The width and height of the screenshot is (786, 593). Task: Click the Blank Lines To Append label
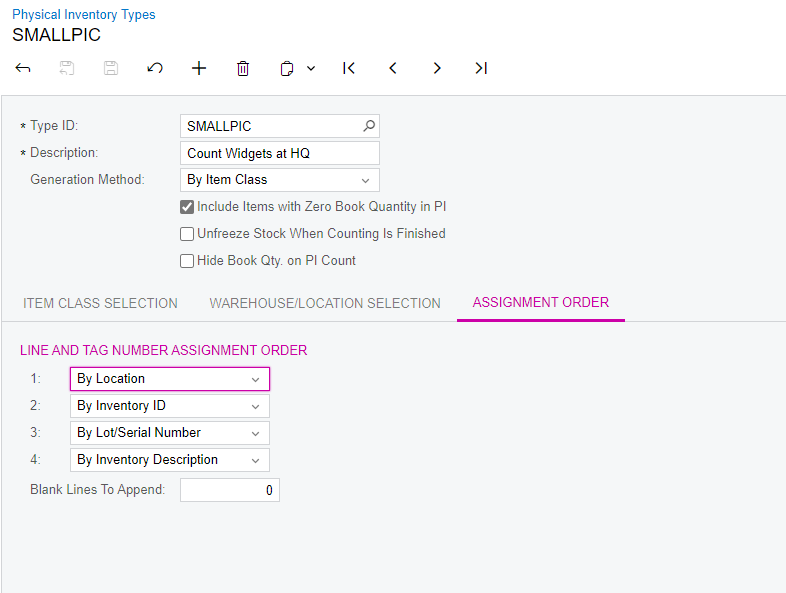point(98,489)
